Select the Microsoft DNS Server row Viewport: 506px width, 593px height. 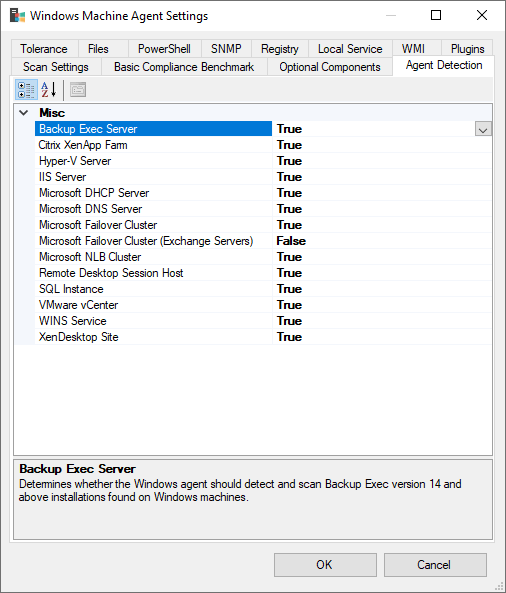154,209
